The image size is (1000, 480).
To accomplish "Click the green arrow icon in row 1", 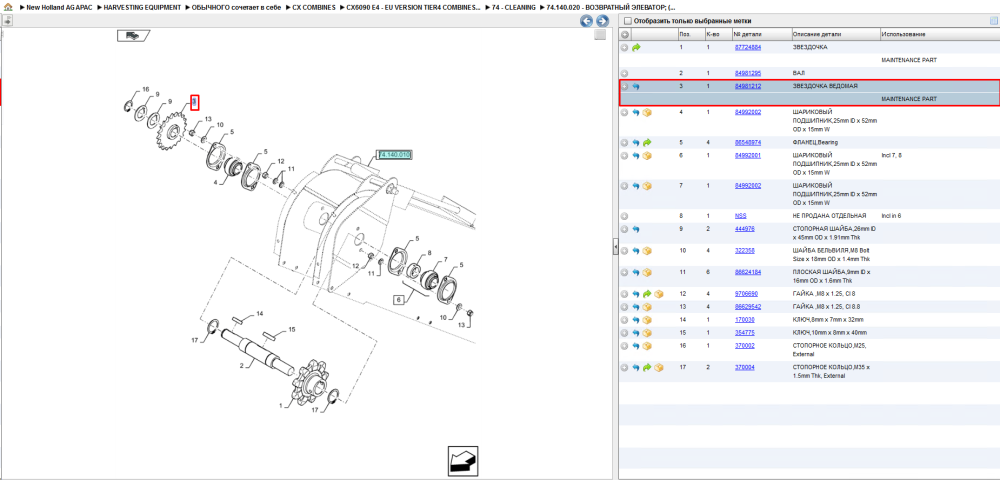I will click(x=636, y=48).
